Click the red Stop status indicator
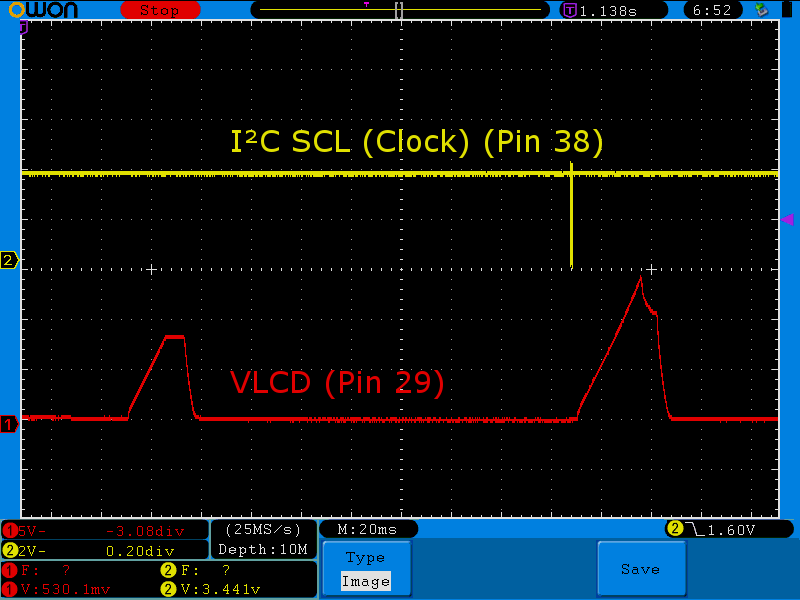The height and width of the screenshot is (600, 800). click(x=160, y=10)
